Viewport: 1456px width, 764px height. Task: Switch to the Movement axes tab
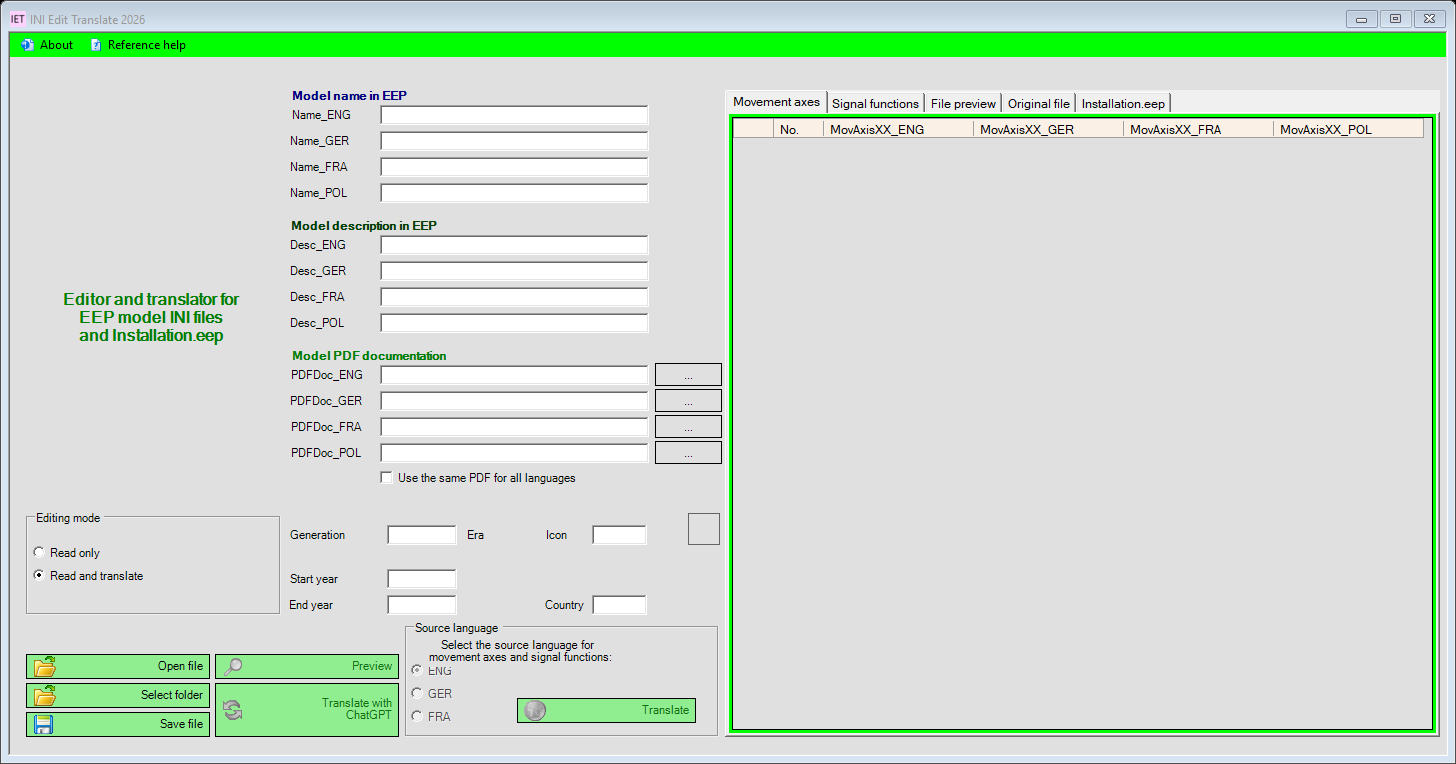(x=776, y=102)
